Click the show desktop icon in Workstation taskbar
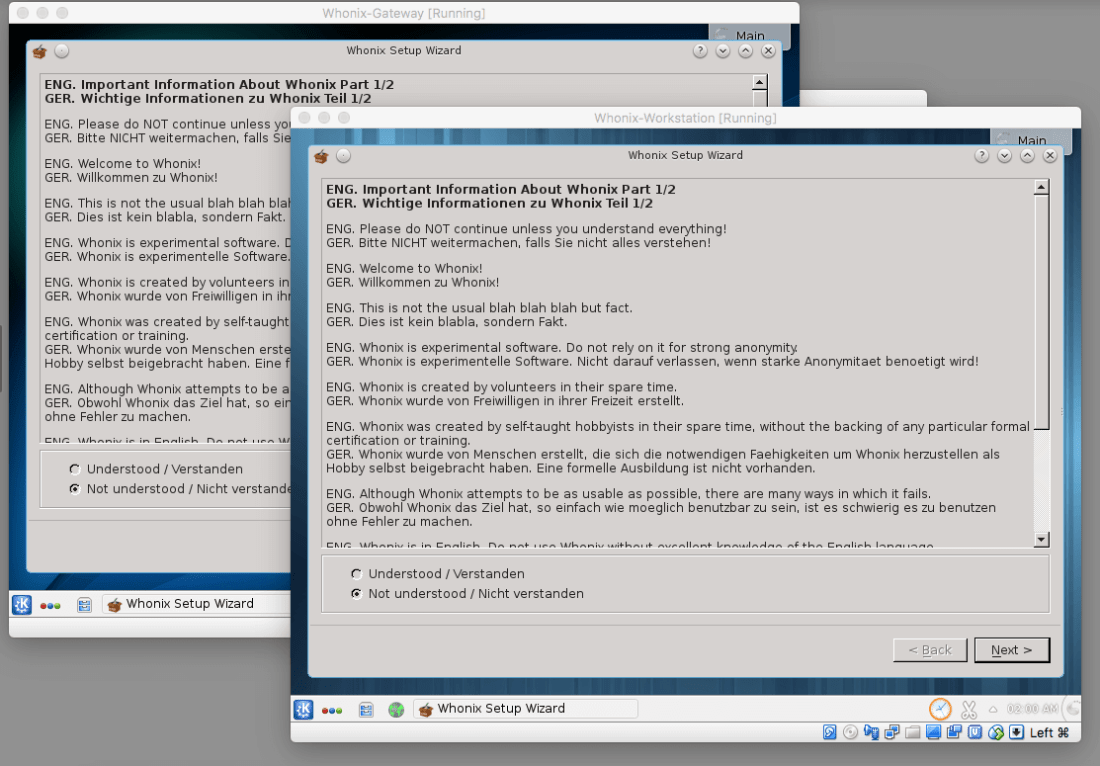 pos(366,710)
